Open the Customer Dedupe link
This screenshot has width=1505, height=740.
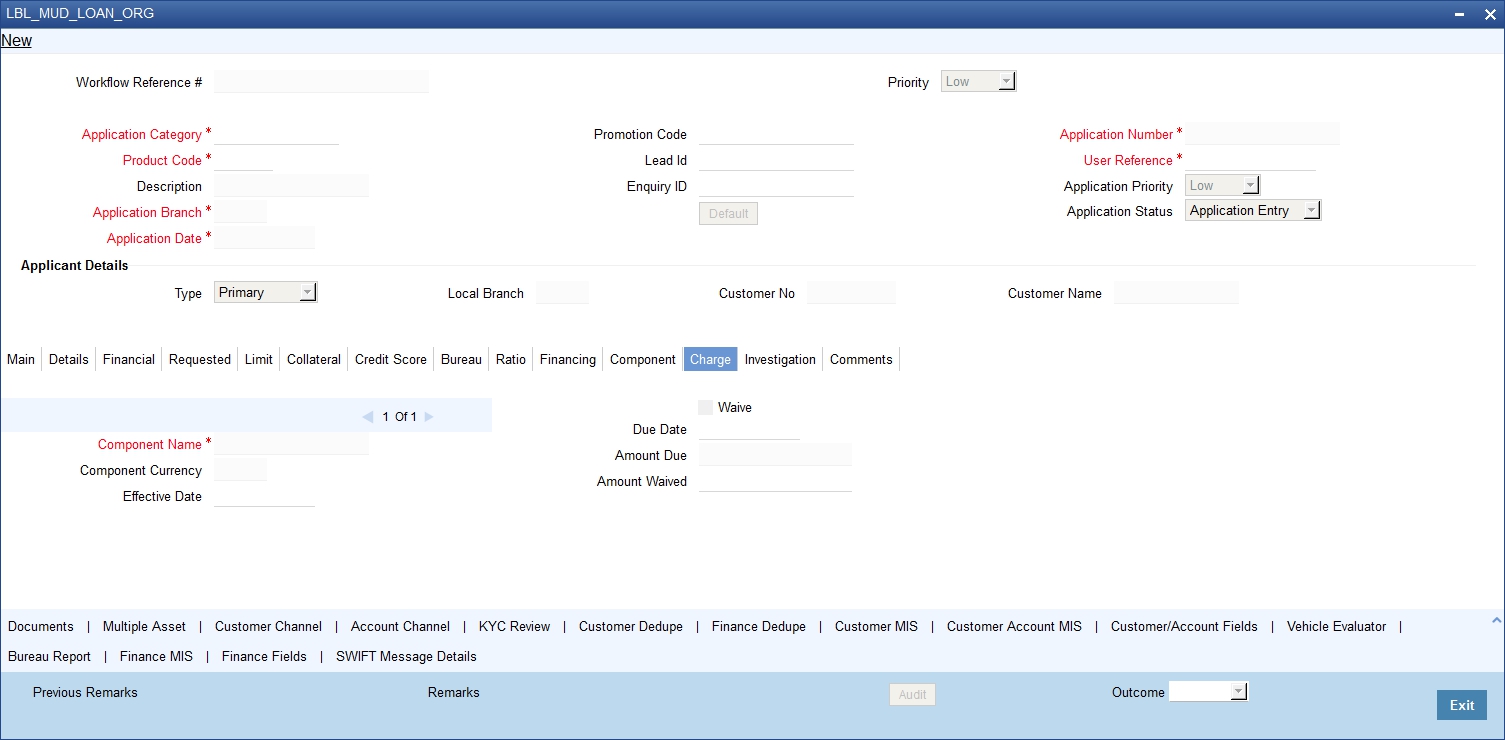[x=631, y=626]
